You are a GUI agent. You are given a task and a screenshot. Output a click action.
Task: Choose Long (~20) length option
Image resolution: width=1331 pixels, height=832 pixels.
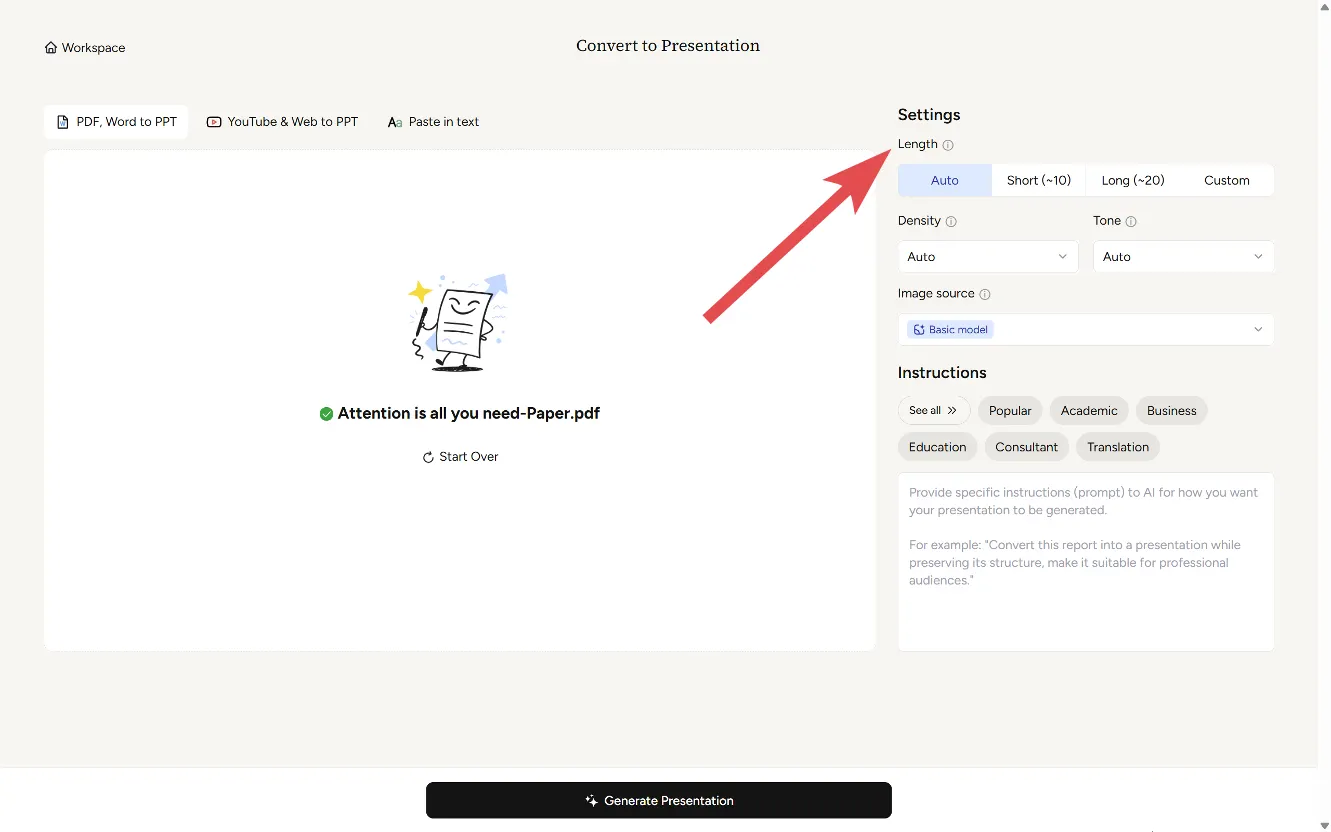tap(1132, 181)
